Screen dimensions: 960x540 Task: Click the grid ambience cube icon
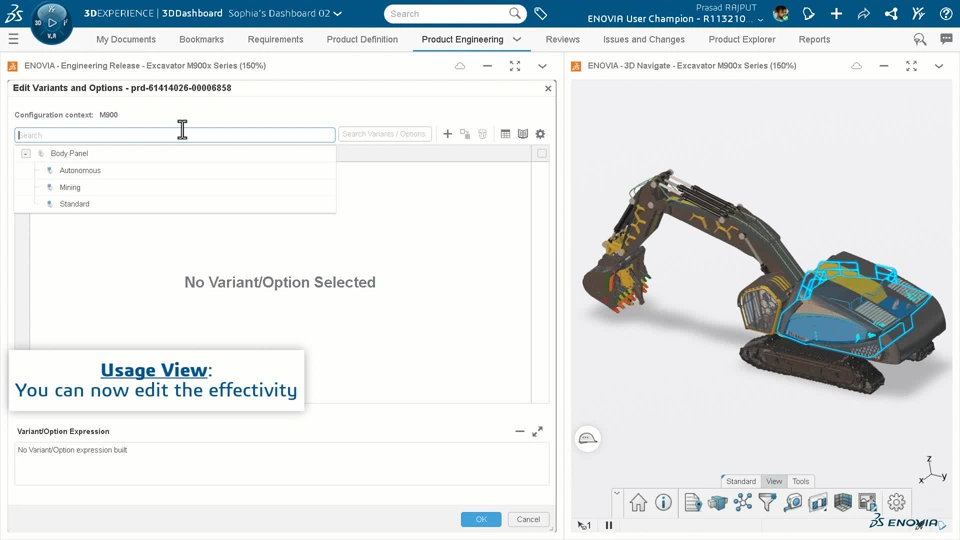coord(843,503)
